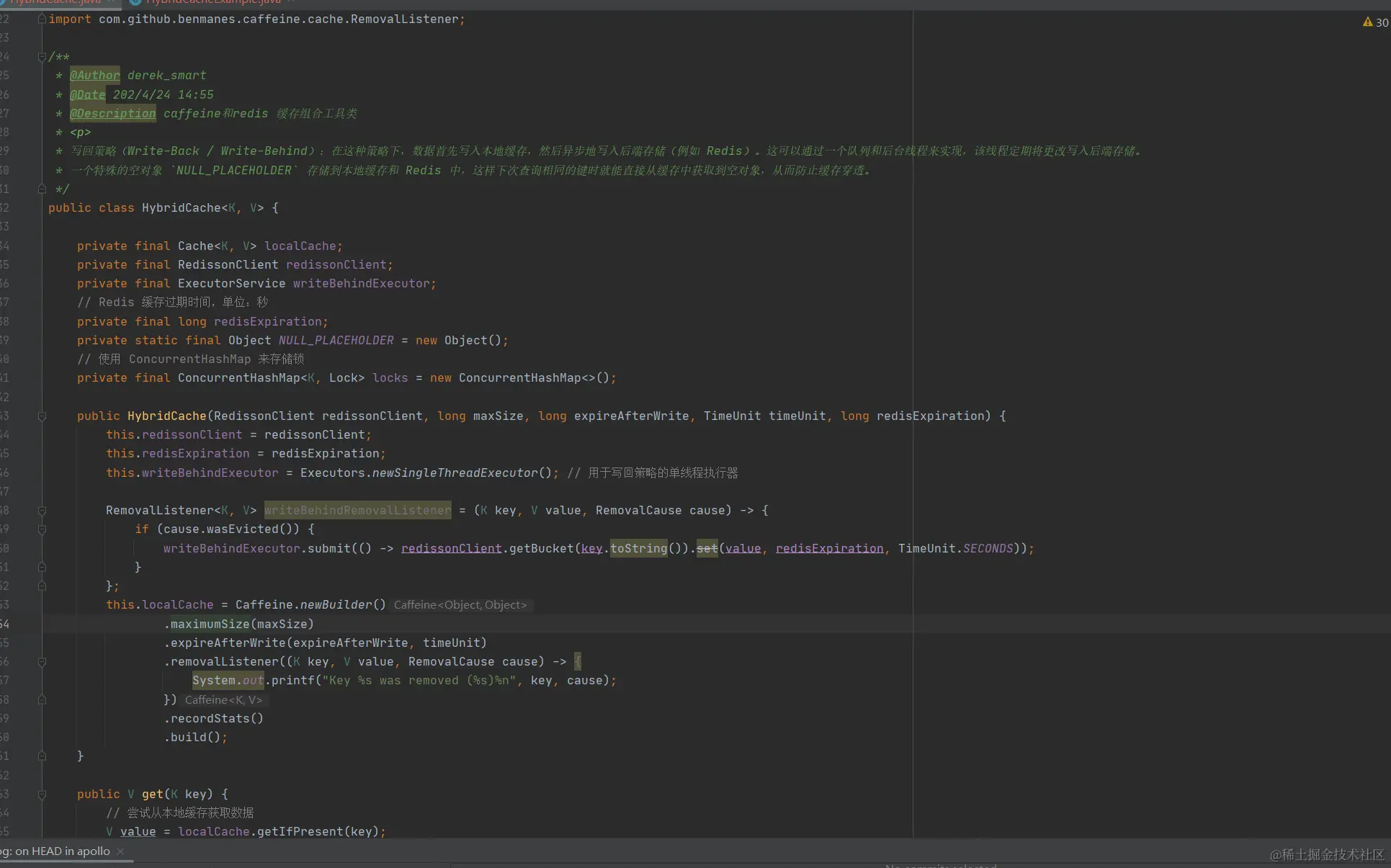Select the 'on HEAD in apollo' tab

pyautogui.click(x=61, y=851)
